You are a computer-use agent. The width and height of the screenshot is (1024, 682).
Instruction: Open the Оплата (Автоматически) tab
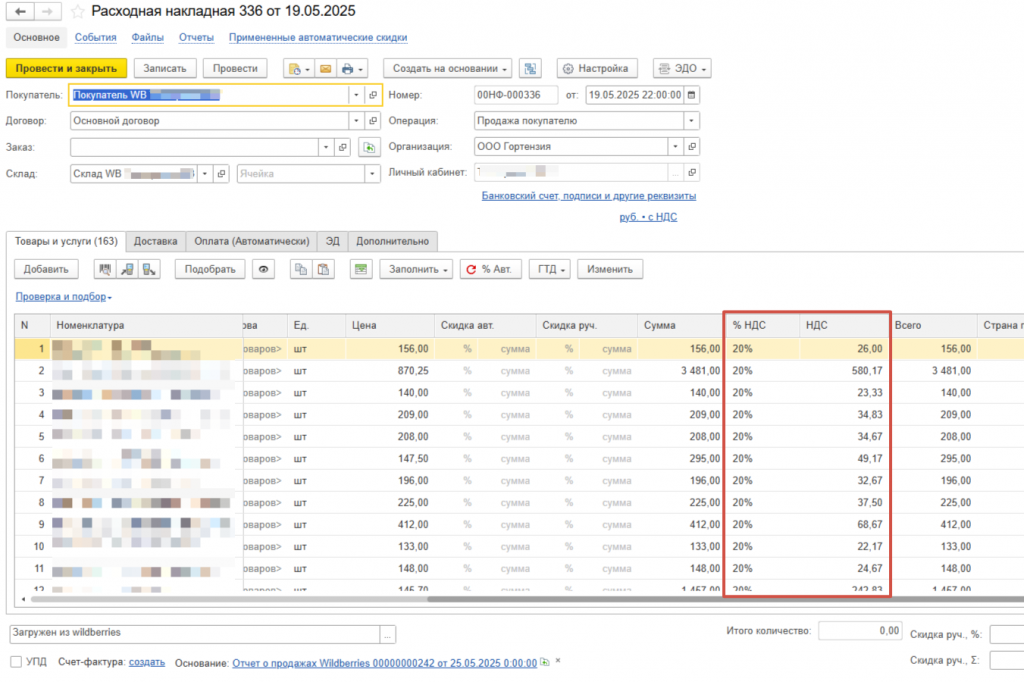pyautogui.click(x=251, y=241)
